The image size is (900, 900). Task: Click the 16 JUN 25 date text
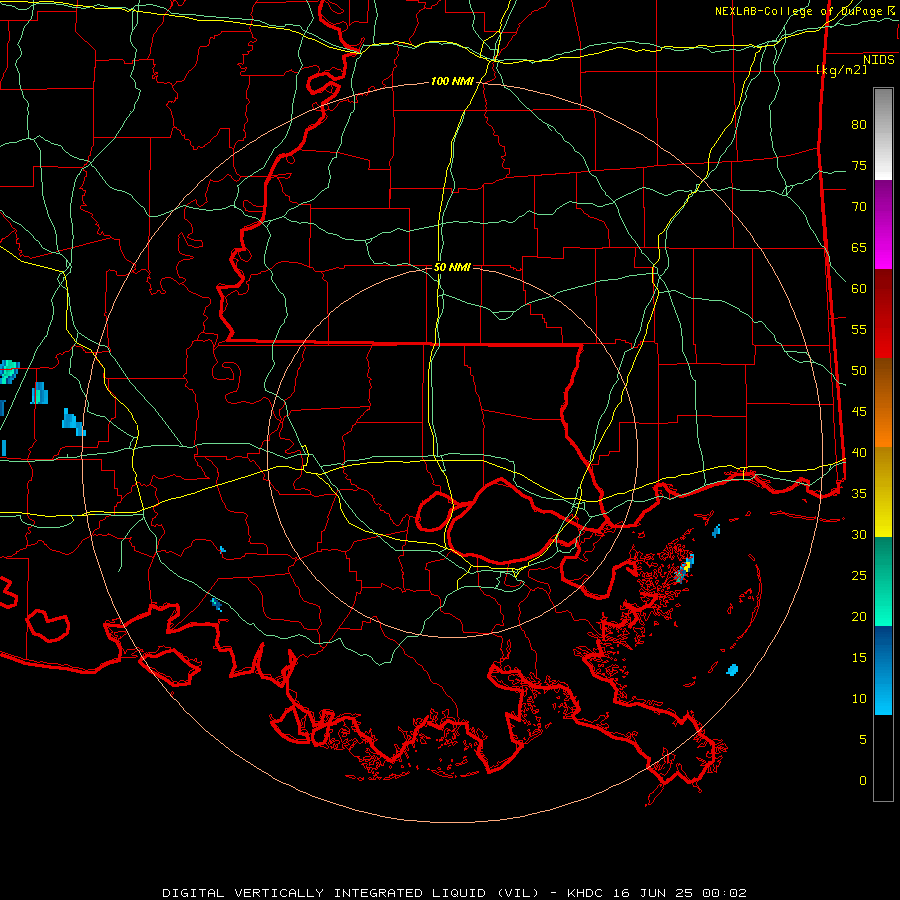654,893
